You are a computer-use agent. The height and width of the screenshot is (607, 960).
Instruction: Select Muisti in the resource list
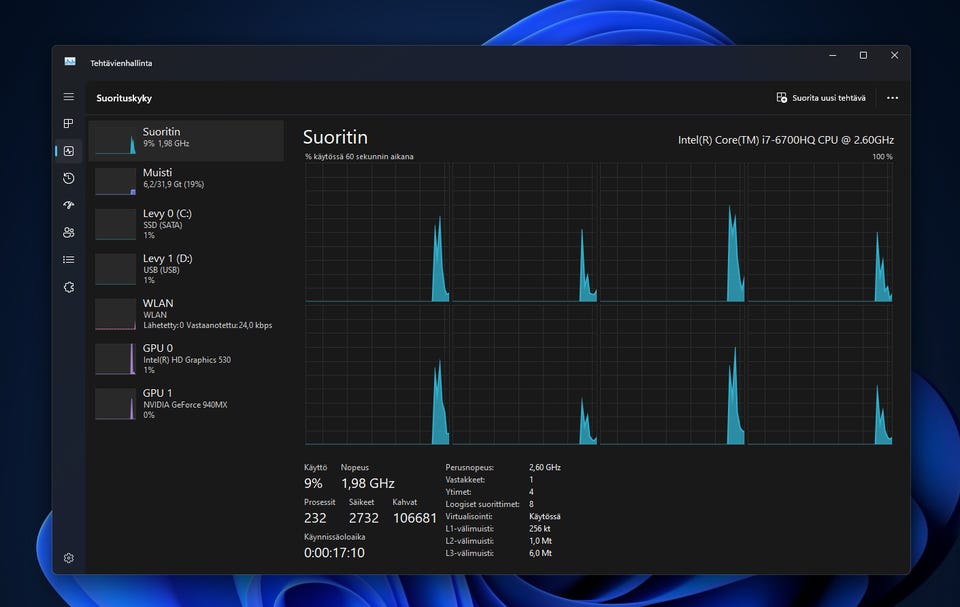click(186, 181)
